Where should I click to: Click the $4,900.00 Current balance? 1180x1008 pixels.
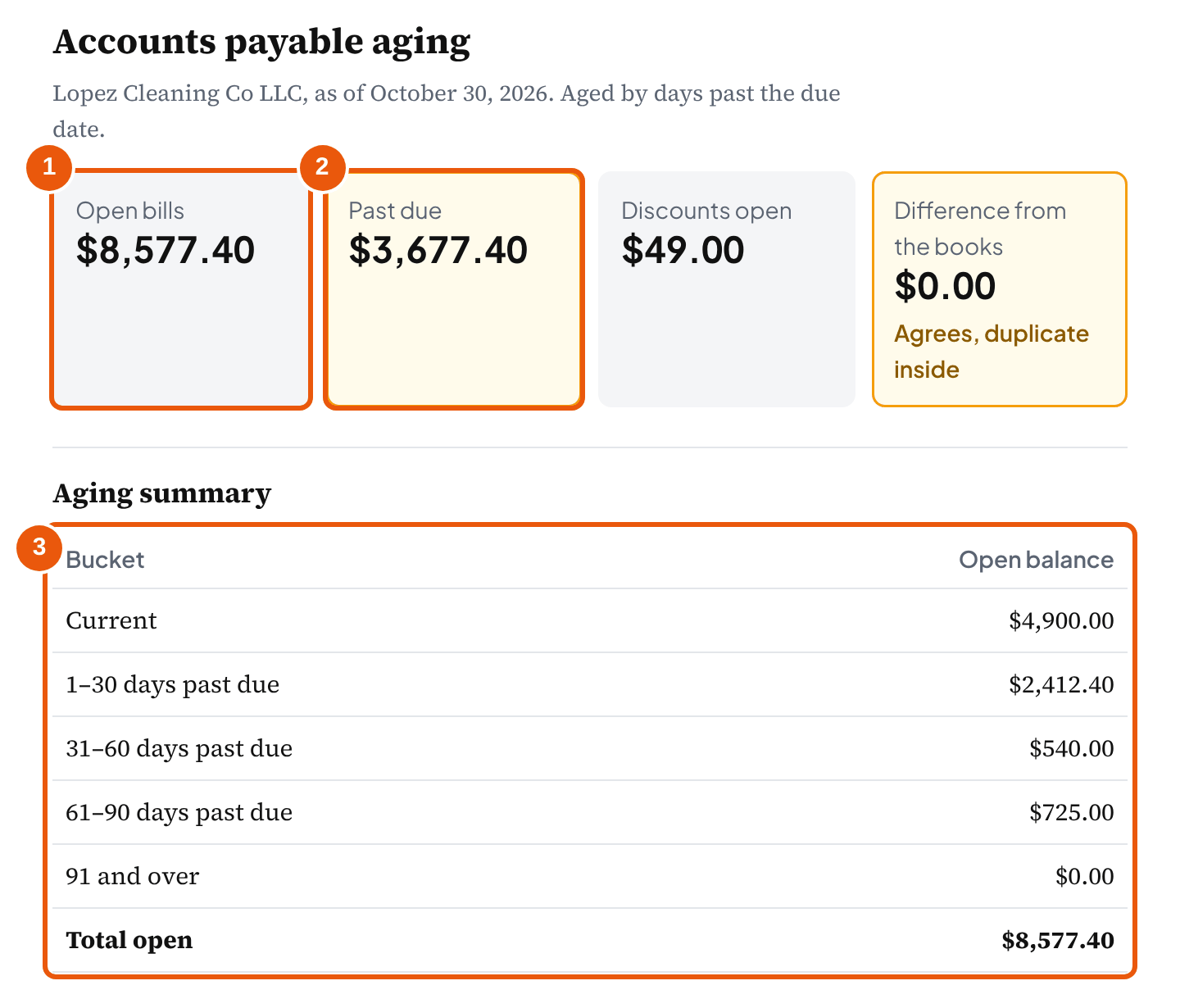click(x=1061, y=620)
